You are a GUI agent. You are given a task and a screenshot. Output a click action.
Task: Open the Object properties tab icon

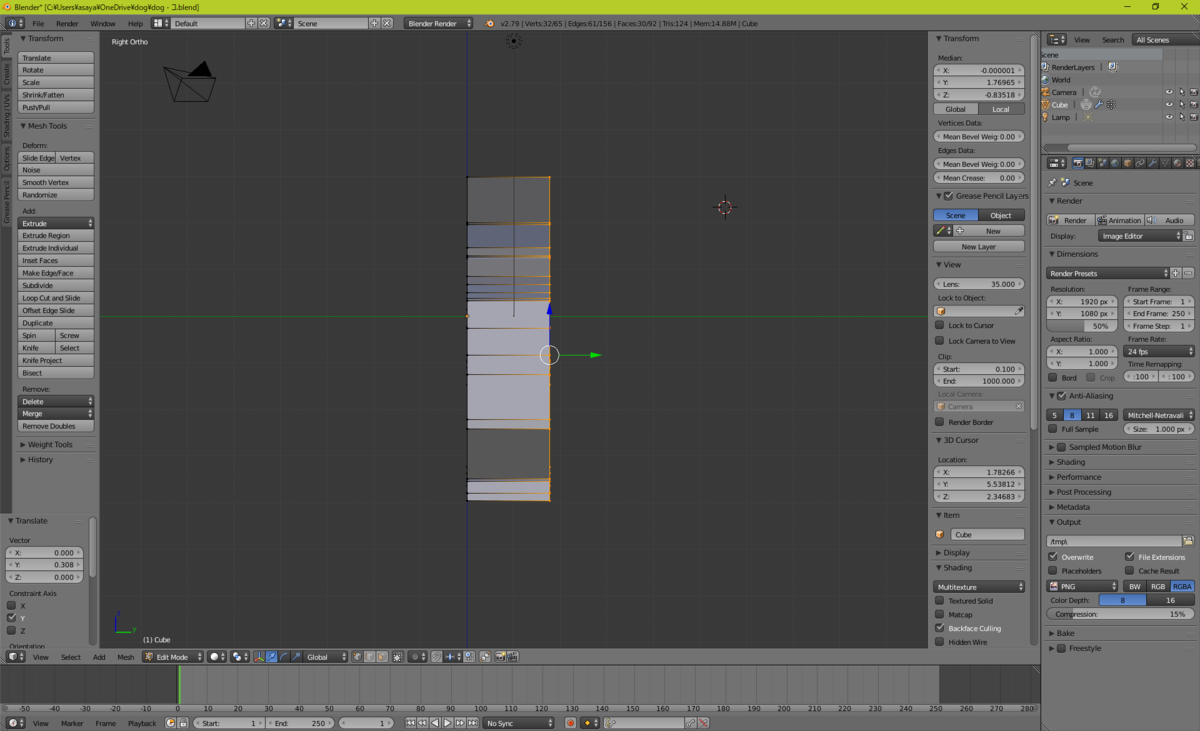[1127, 163]
